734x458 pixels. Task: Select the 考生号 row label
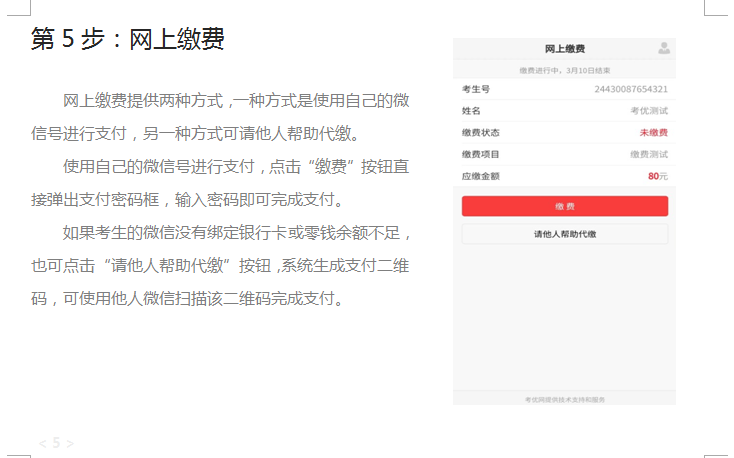pos(476,89)
